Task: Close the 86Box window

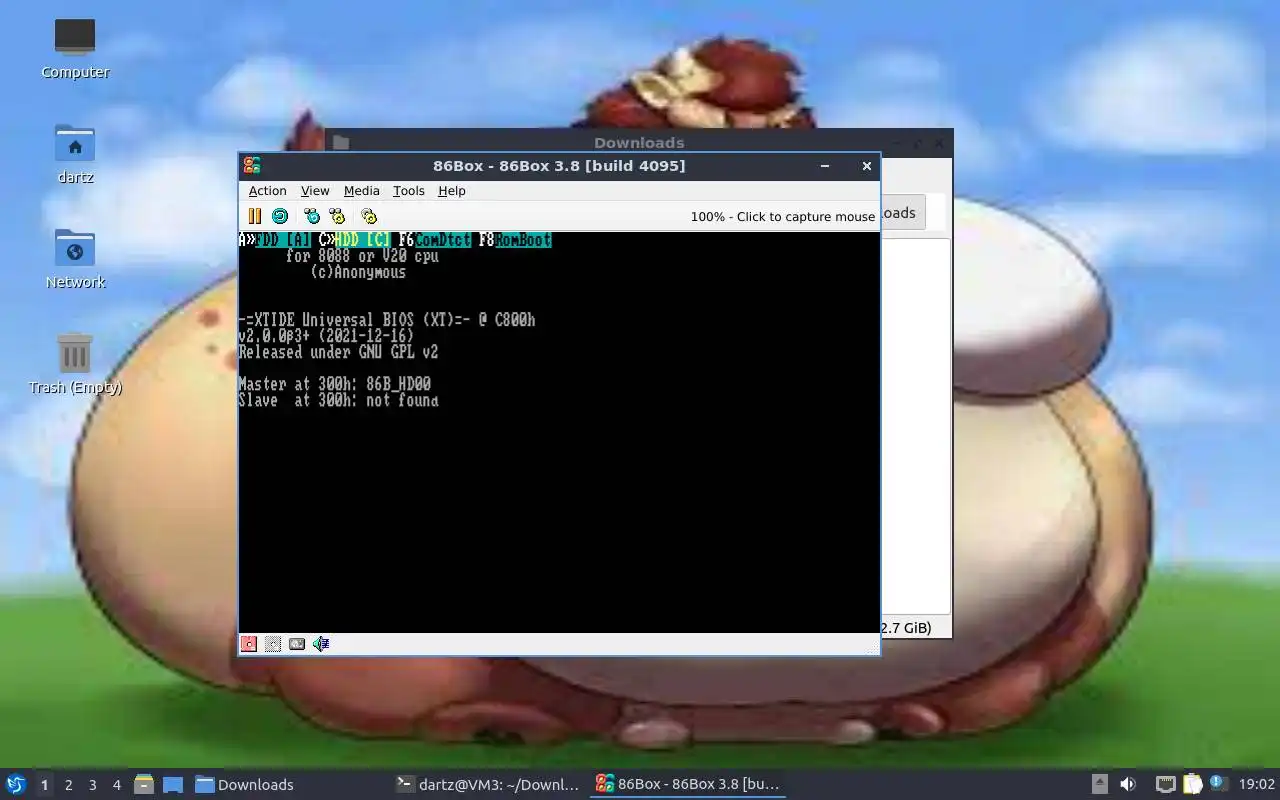Action: click(866, 166)
